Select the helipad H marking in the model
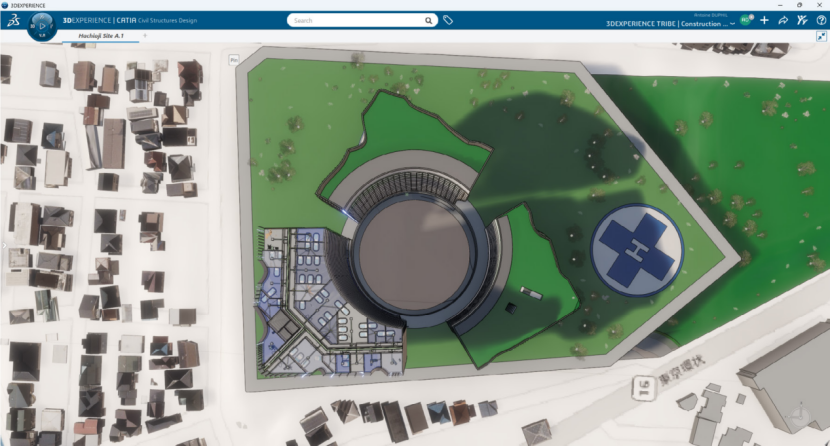 (637, 250)
